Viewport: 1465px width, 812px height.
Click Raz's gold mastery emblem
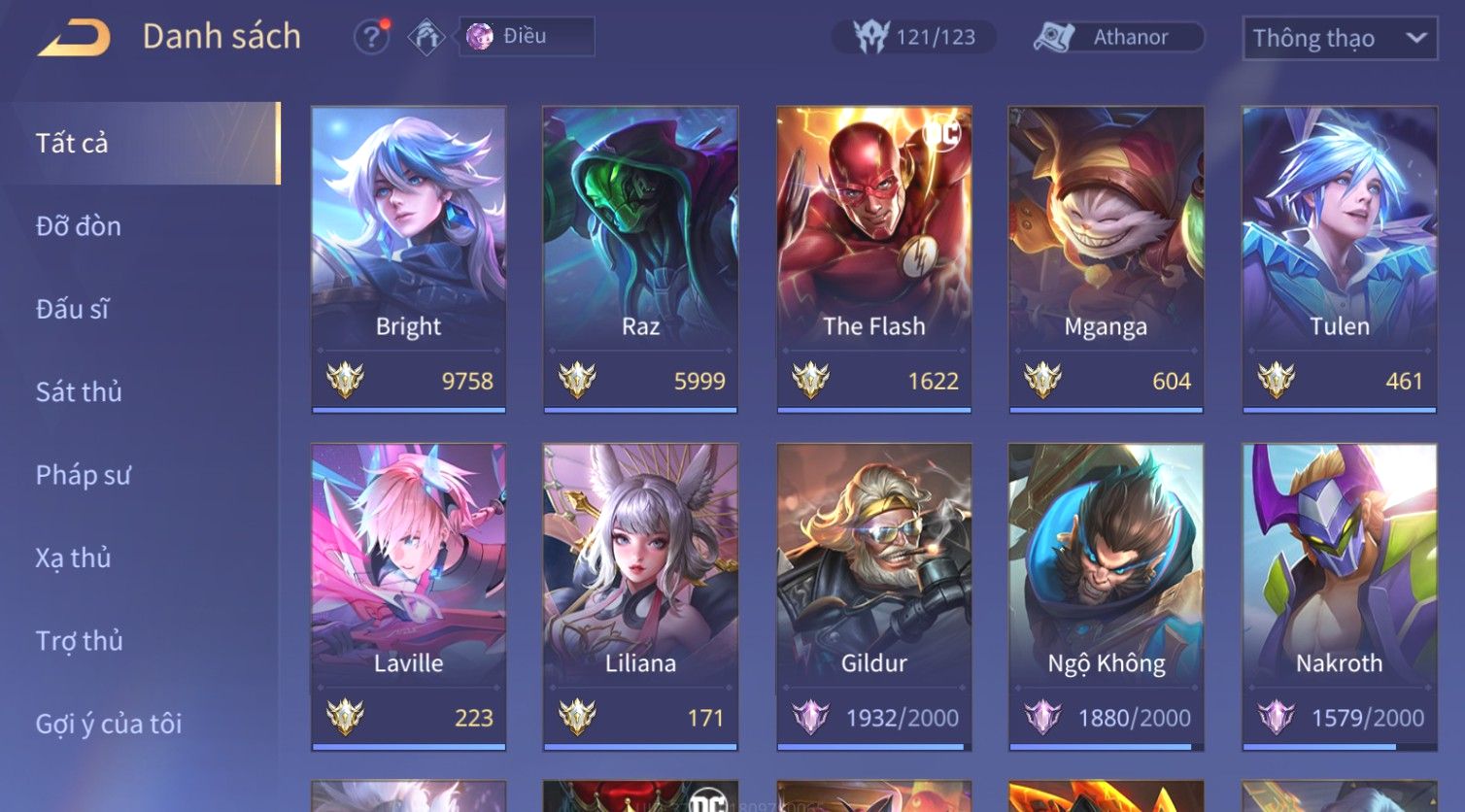coord(577,380)
